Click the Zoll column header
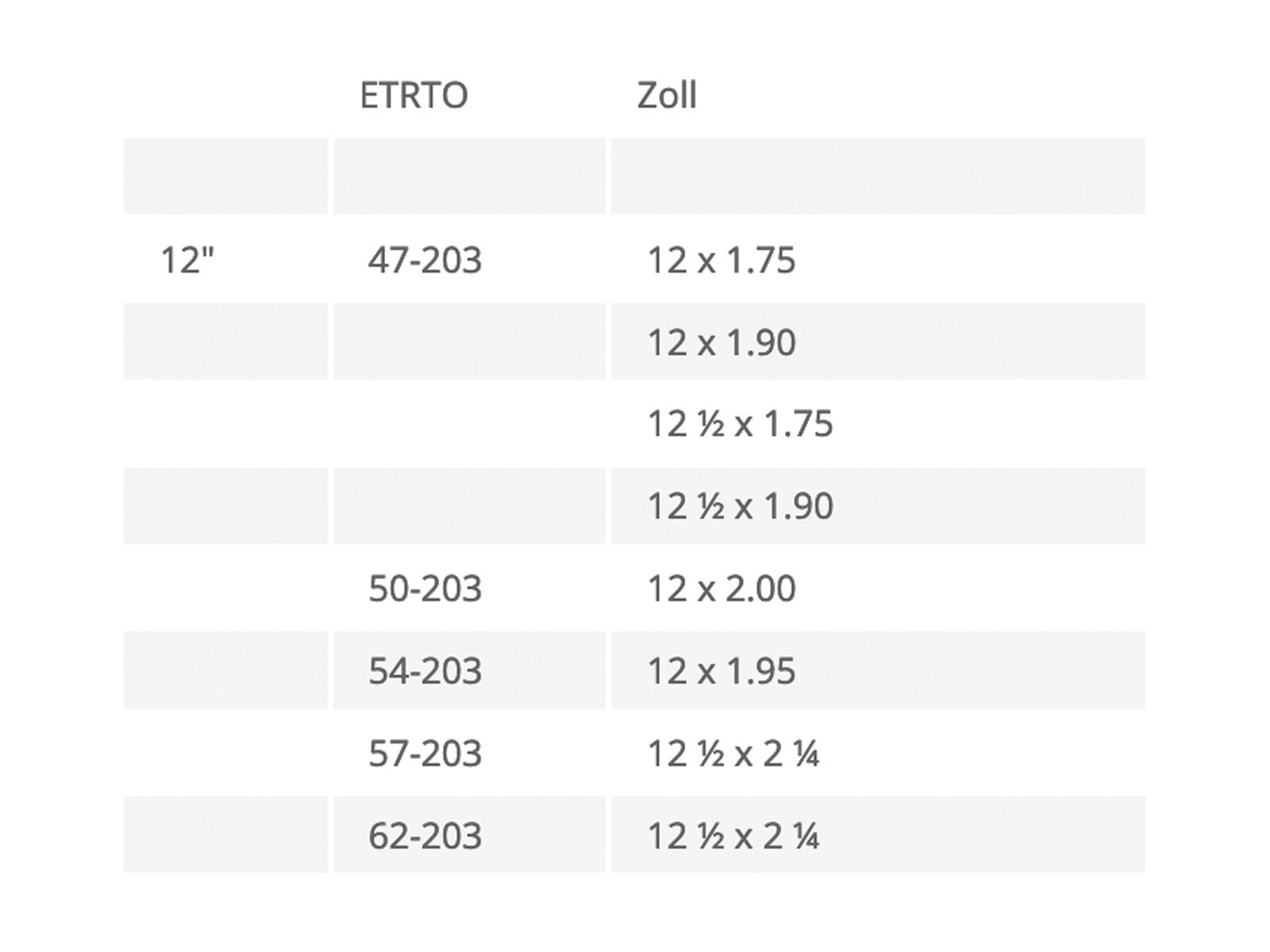 pos(667,95)
